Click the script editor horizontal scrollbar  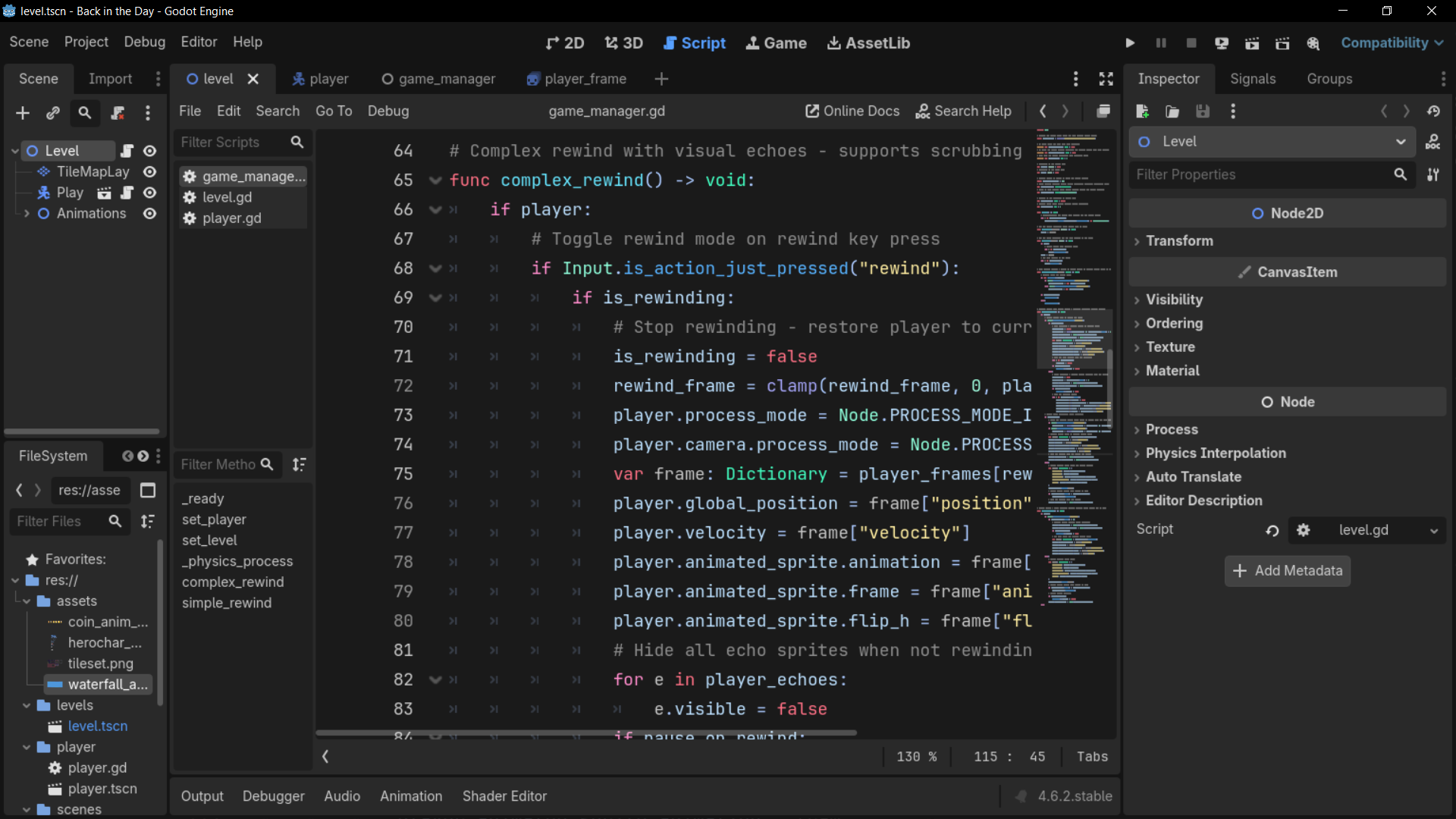tap(585, 733)
